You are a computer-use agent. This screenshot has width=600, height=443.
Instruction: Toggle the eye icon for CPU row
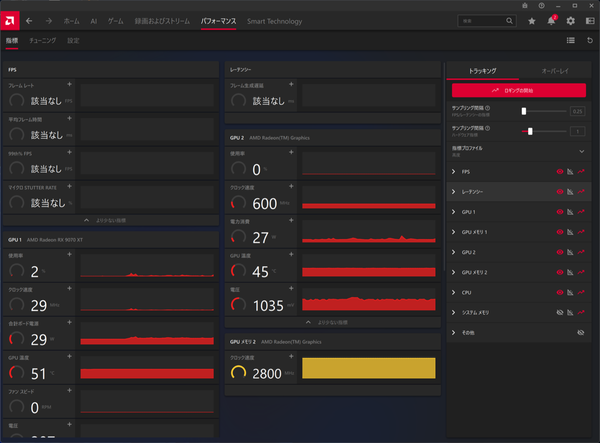pos(560,291)
